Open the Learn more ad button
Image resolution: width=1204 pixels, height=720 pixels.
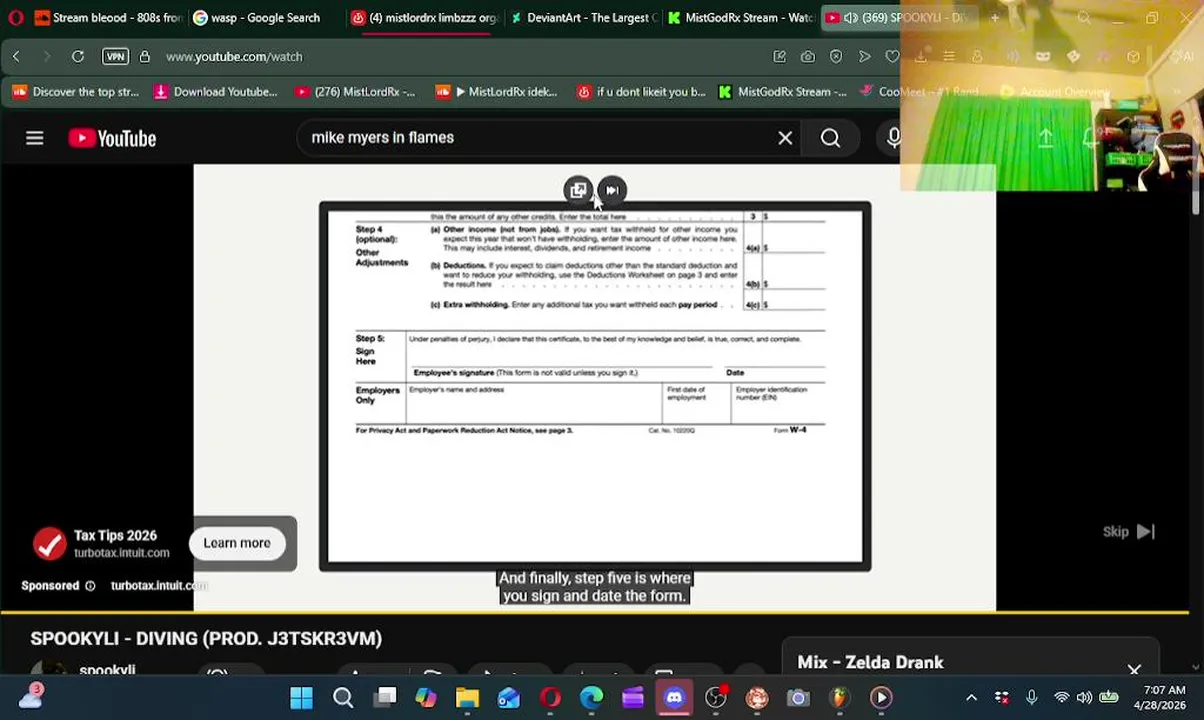tap(237, 543)
